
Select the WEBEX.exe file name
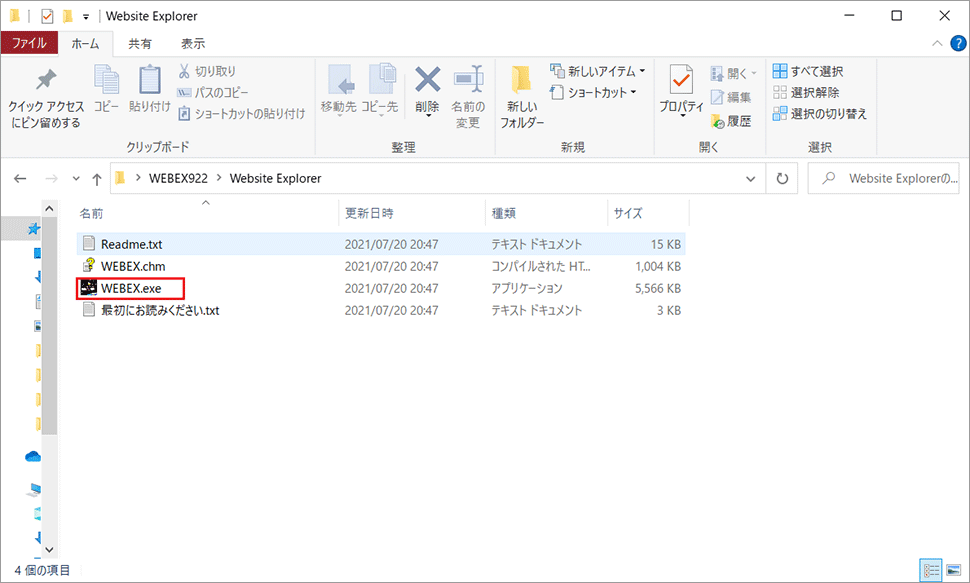[x=131, y=288]
